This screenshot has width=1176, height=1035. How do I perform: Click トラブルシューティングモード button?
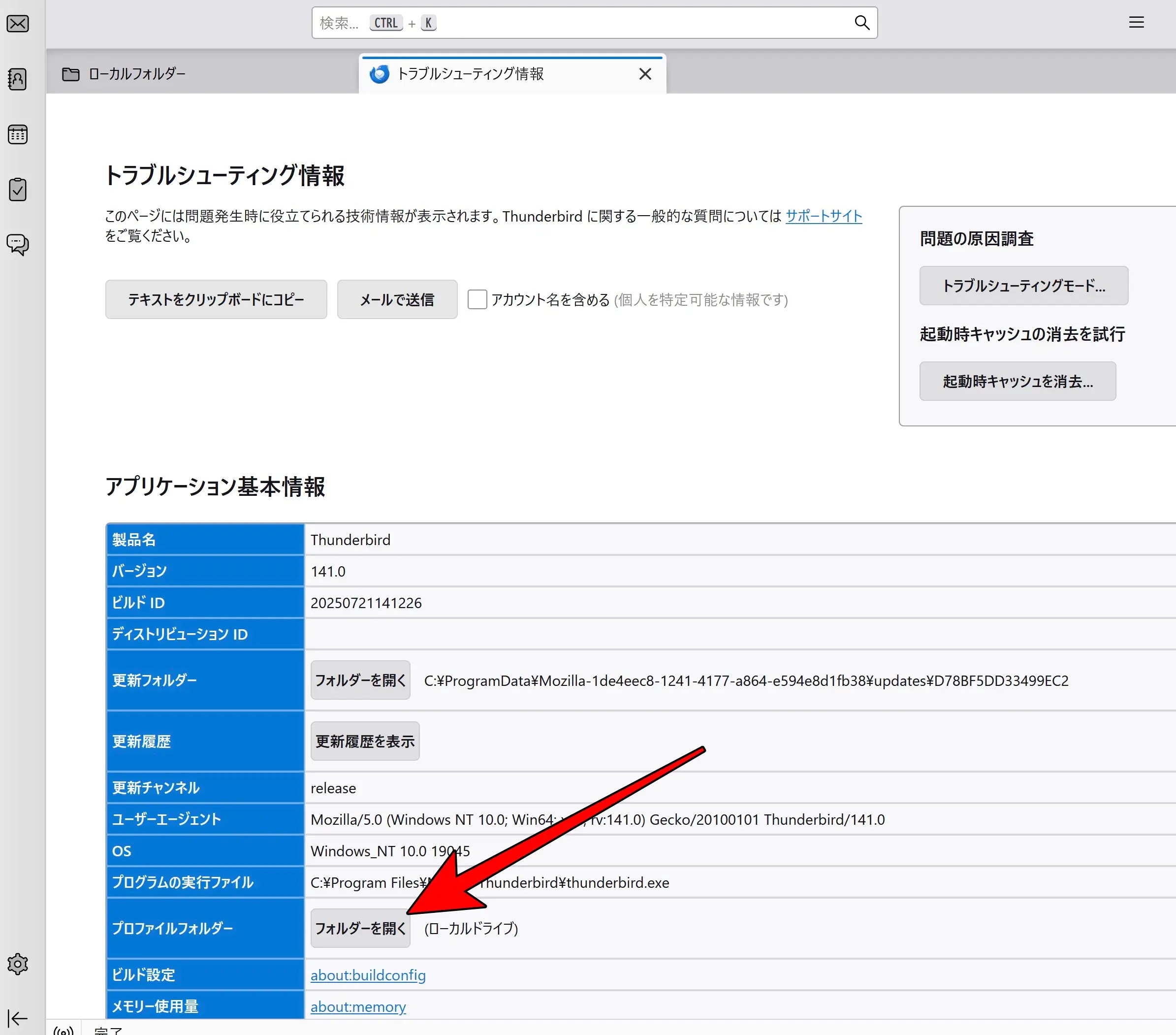[x=1023, y=286]
